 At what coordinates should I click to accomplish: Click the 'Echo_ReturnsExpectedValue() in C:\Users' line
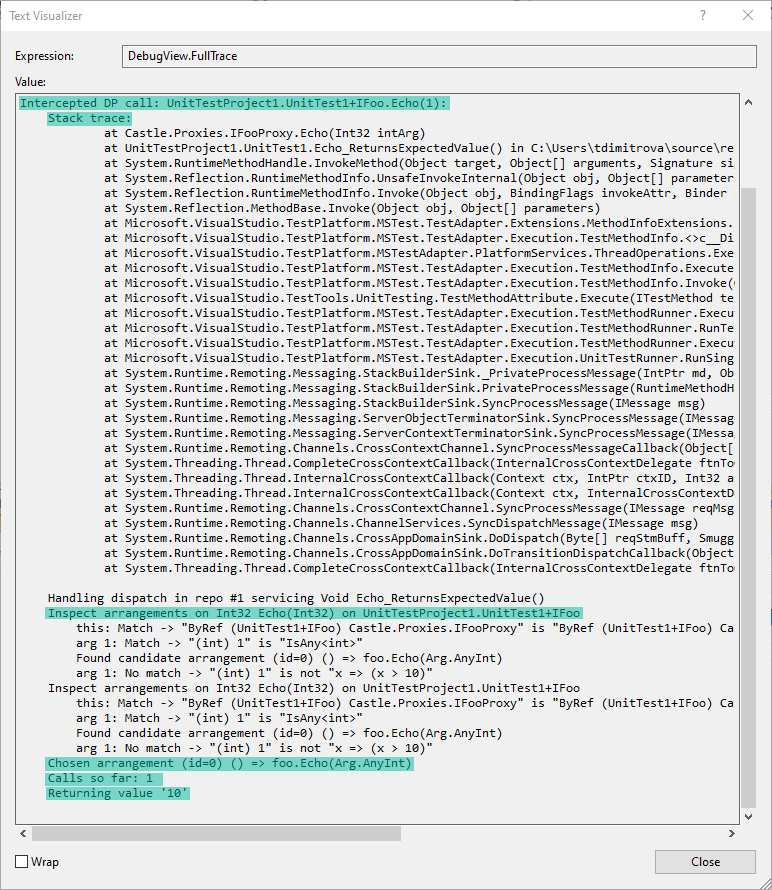coord(419,148)
